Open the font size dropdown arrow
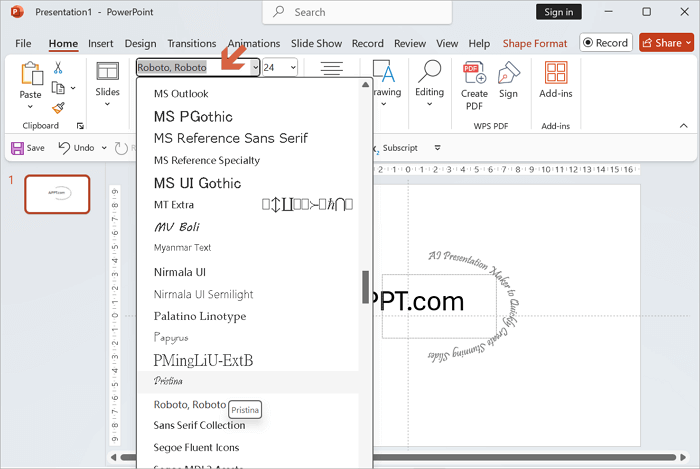Screen dimensions: 700x469 point(293,68)
